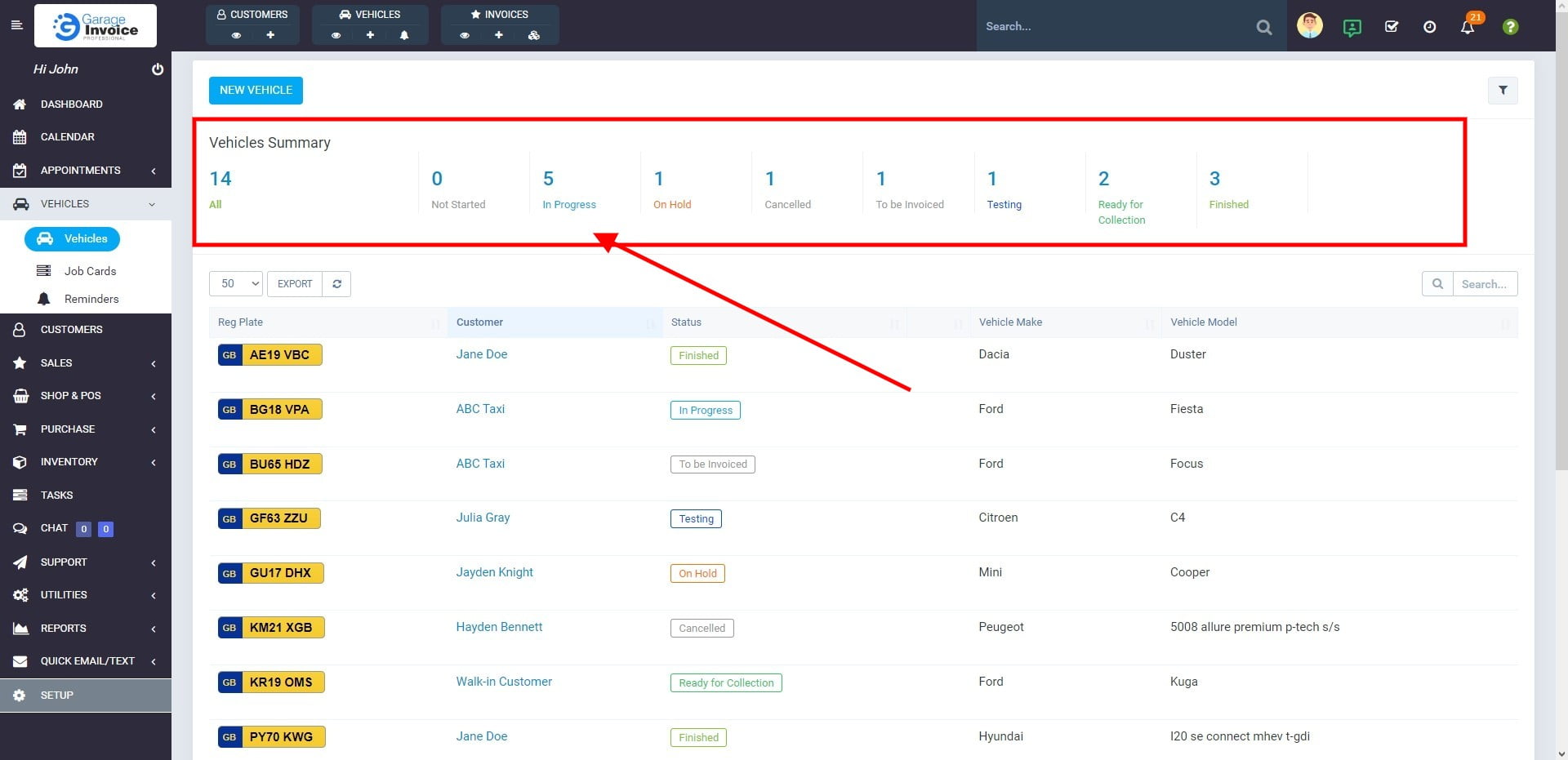Image resolution: width=1568 pixels, height=760 pixels.
Task: Click the table Search input field
Action: coord(1484,284)
